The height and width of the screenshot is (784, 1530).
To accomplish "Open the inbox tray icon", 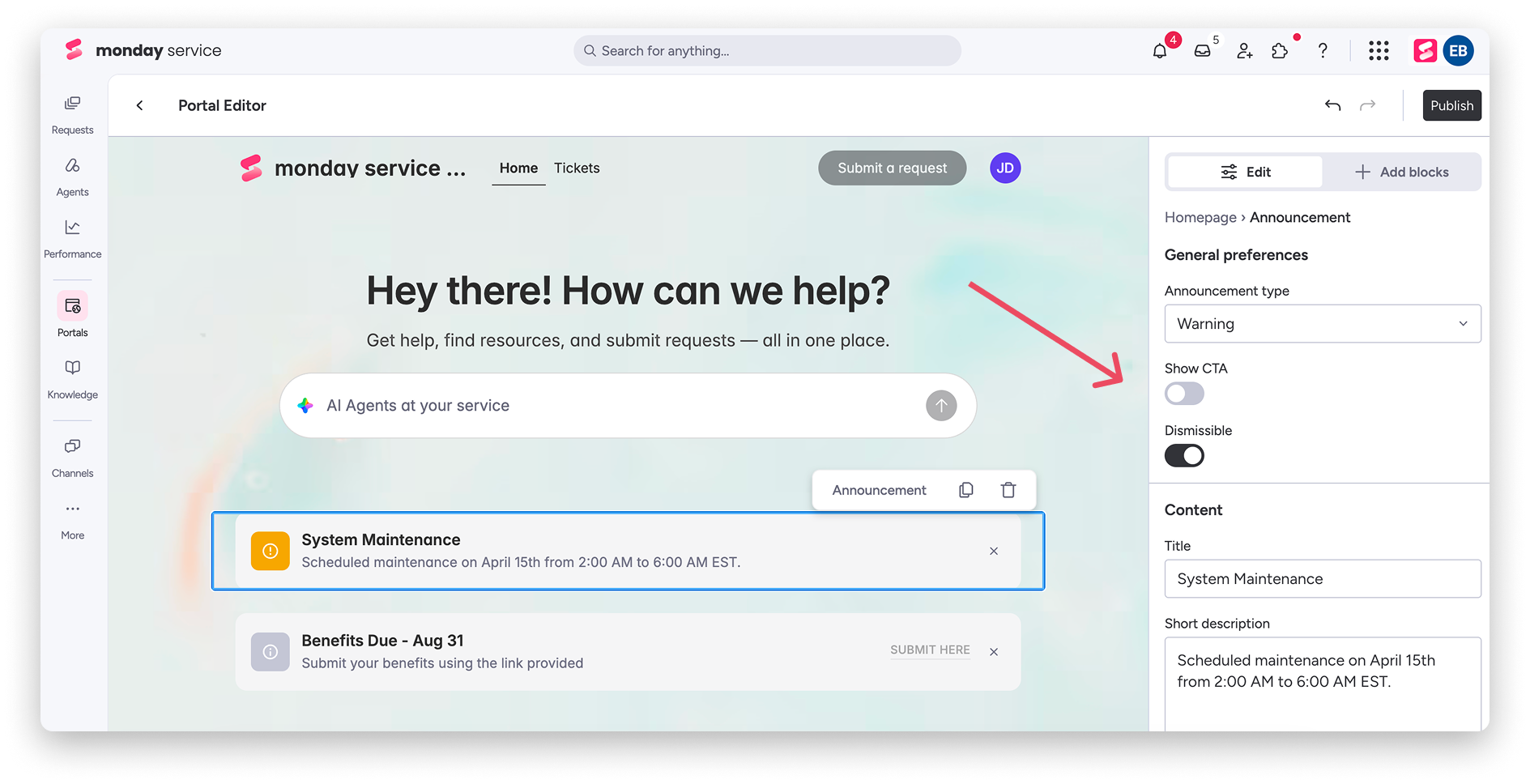I will click(x=1203, y=51).
